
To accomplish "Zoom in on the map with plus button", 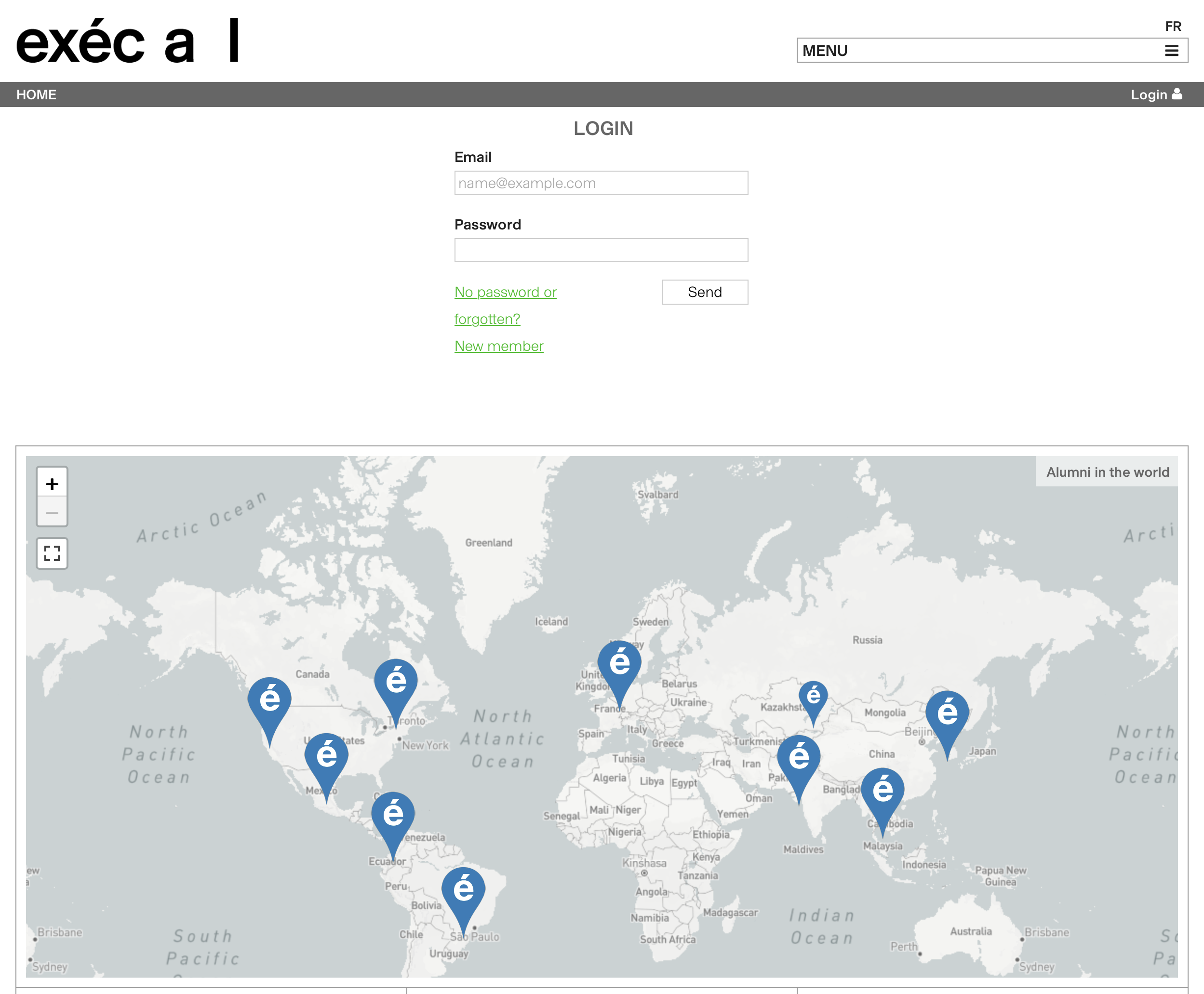I will [x=52, y=484].
